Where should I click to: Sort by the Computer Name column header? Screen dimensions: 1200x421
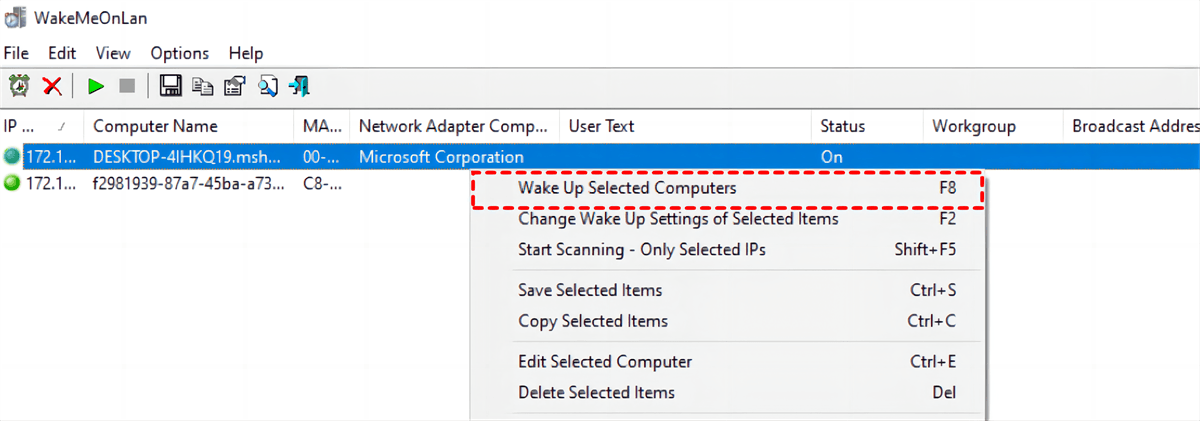[155, 127]
